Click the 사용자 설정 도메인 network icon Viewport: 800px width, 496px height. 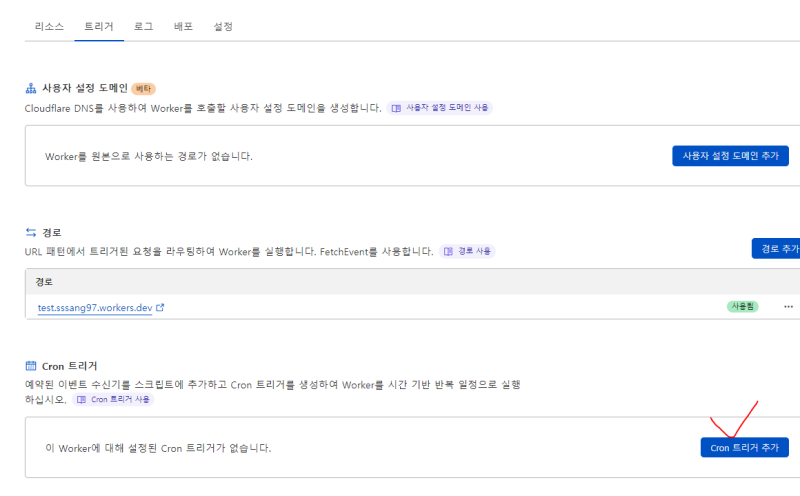30,88
